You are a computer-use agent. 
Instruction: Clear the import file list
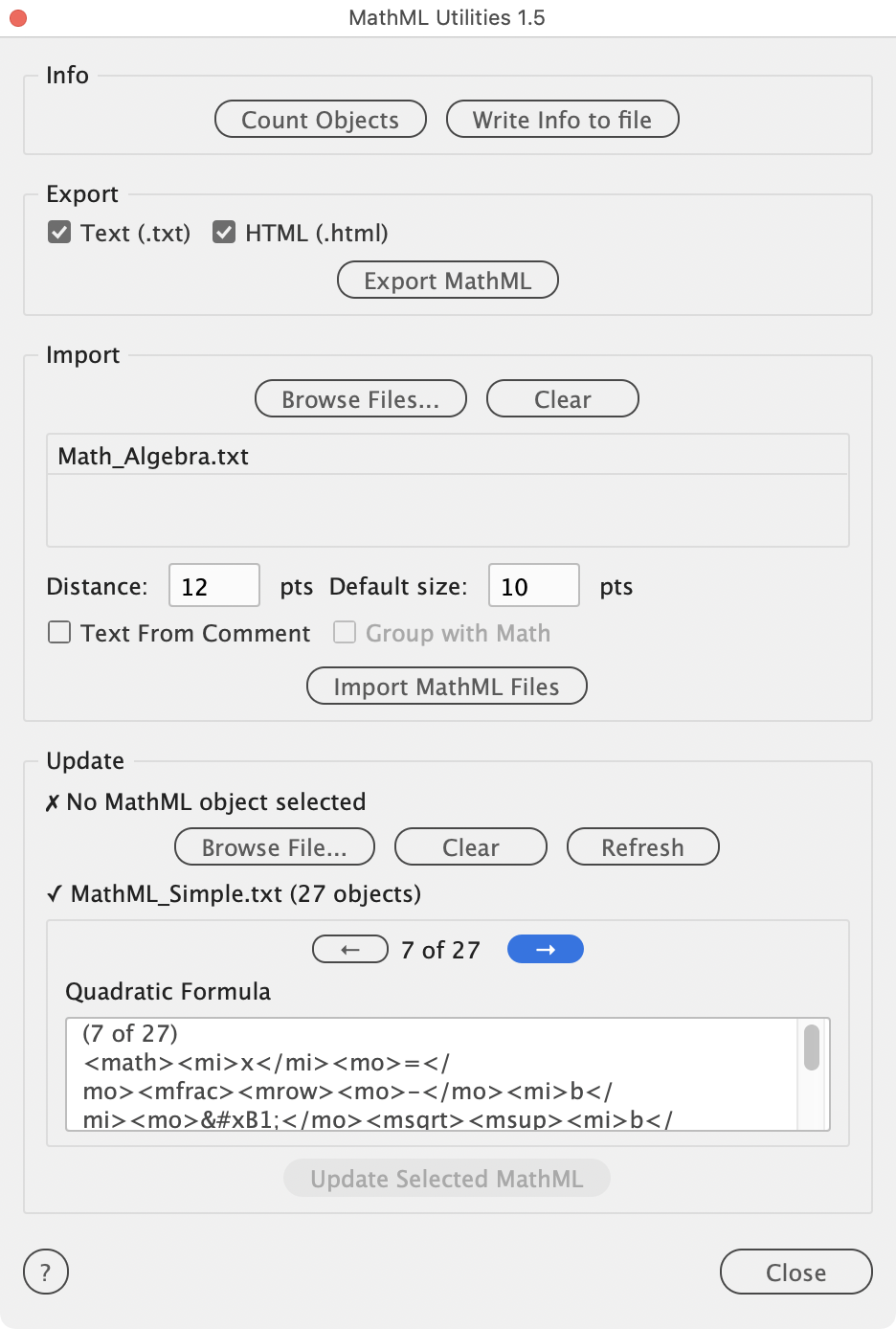563,399
